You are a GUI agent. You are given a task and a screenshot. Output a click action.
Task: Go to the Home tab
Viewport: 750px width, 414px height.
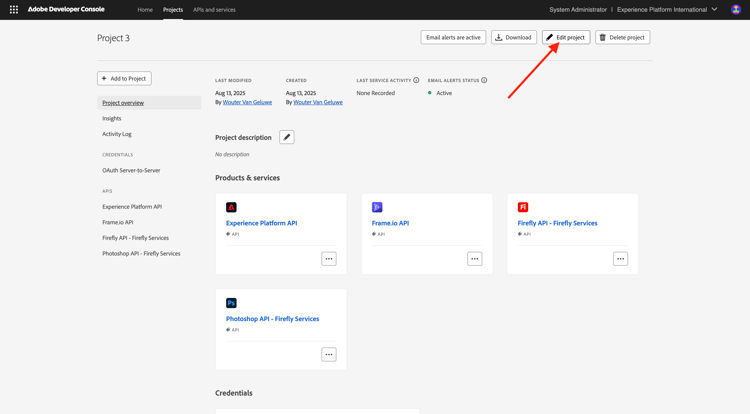click(145, 10)
